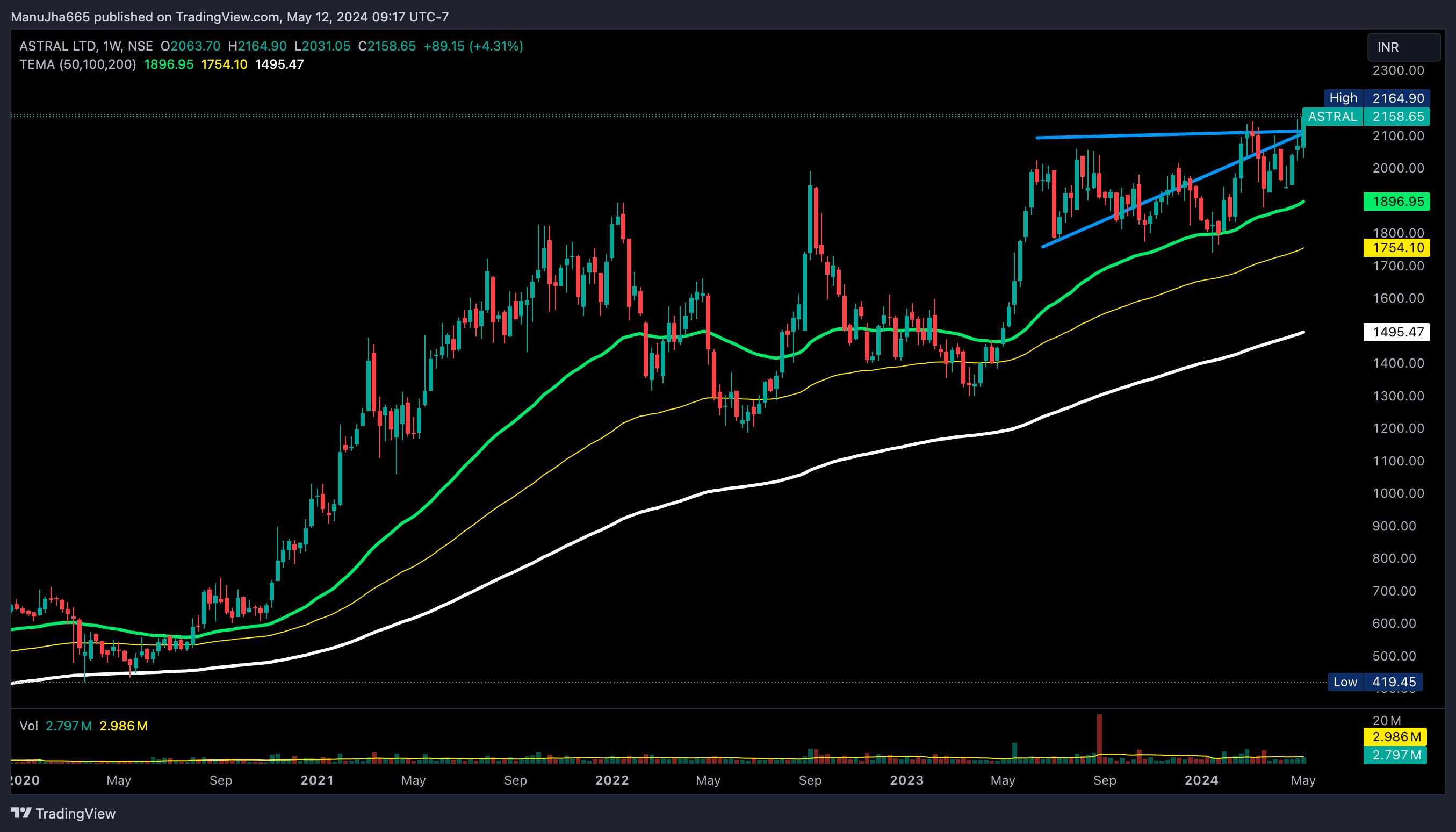Click the ASTRAL 2158.65 current price tag
The height and width of the screenshot is (832, 1456).
(1366, 117)
